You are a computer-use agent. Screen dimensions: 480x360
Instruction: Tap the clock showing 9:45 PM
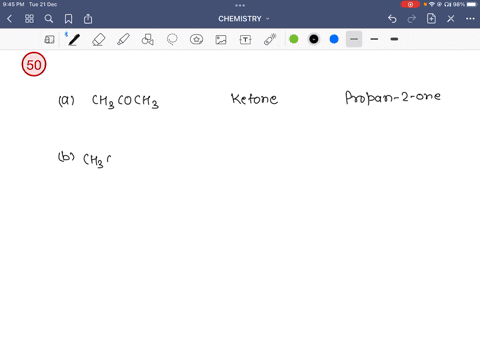[13, 4]
